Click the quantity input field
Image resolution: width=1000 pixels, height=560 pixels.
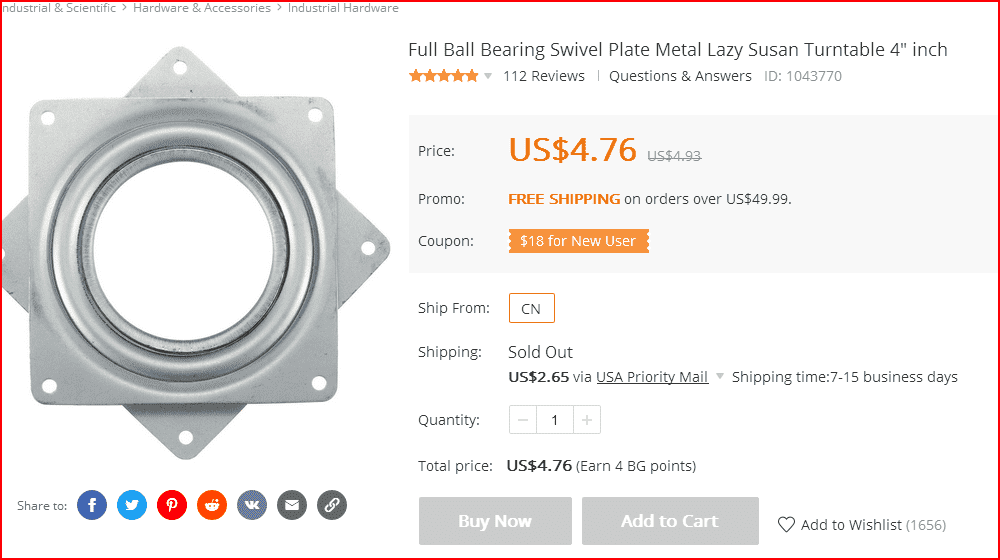click(x=555, y=420)
